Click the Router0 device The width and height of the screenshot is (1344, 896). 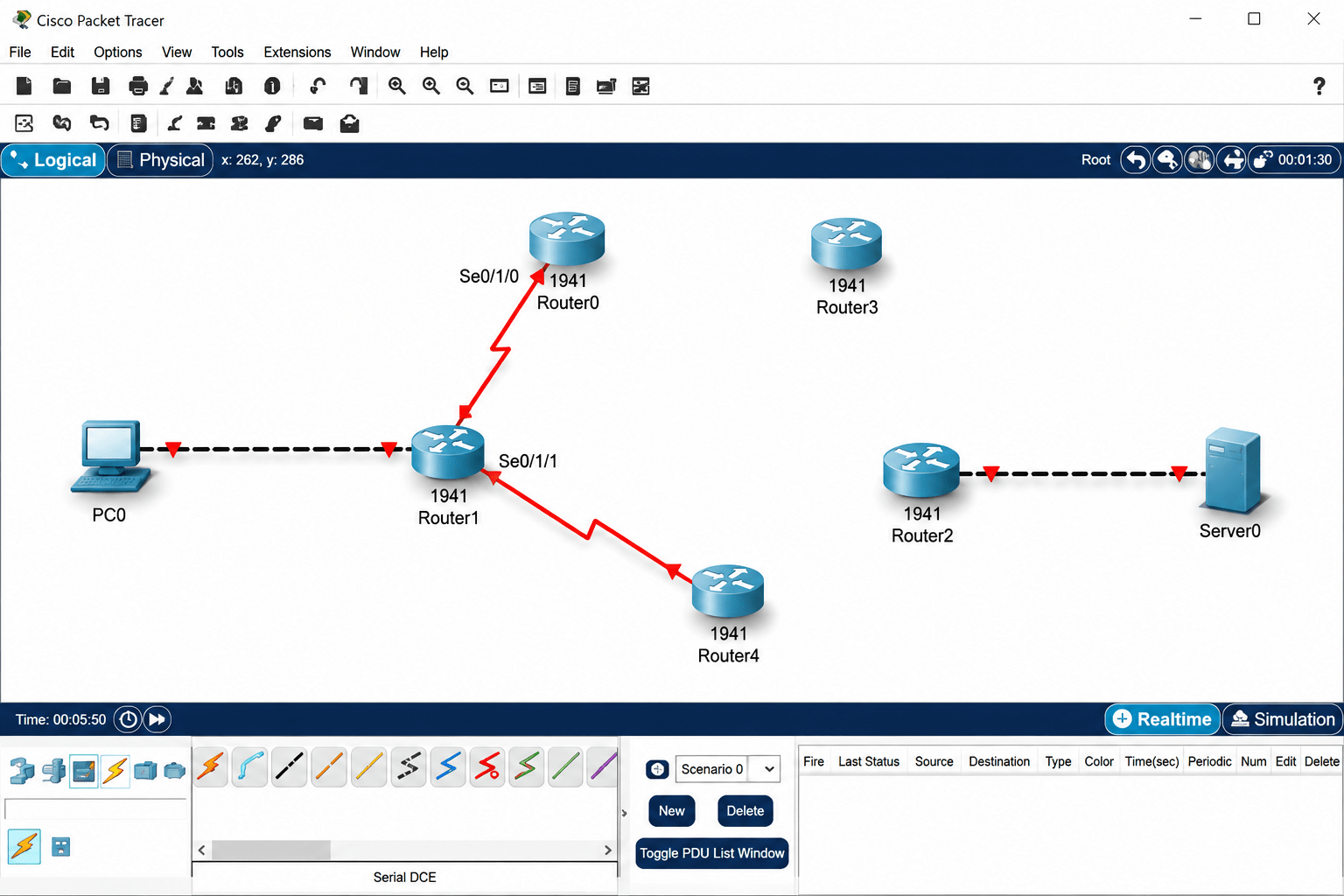(567, 238)
